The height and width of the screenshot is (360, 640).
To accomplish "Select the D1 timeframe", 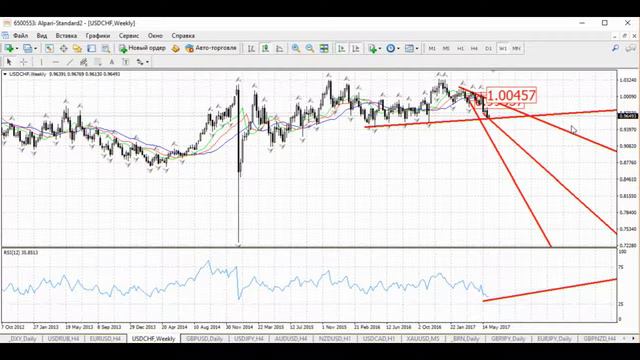I will click(x=489, y=49).
